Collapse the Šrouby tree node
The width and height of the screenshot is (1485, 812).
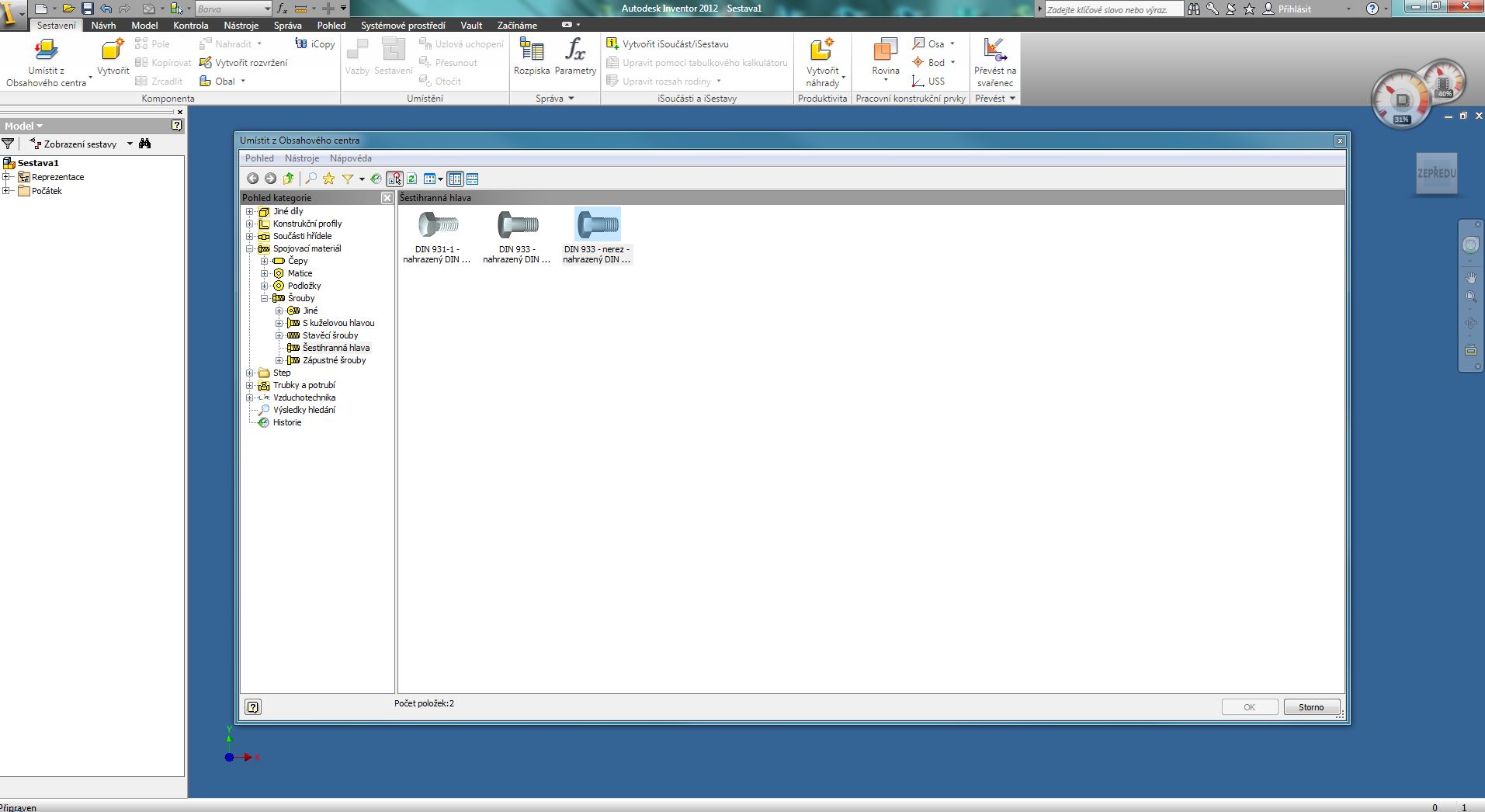pos(265,298)
